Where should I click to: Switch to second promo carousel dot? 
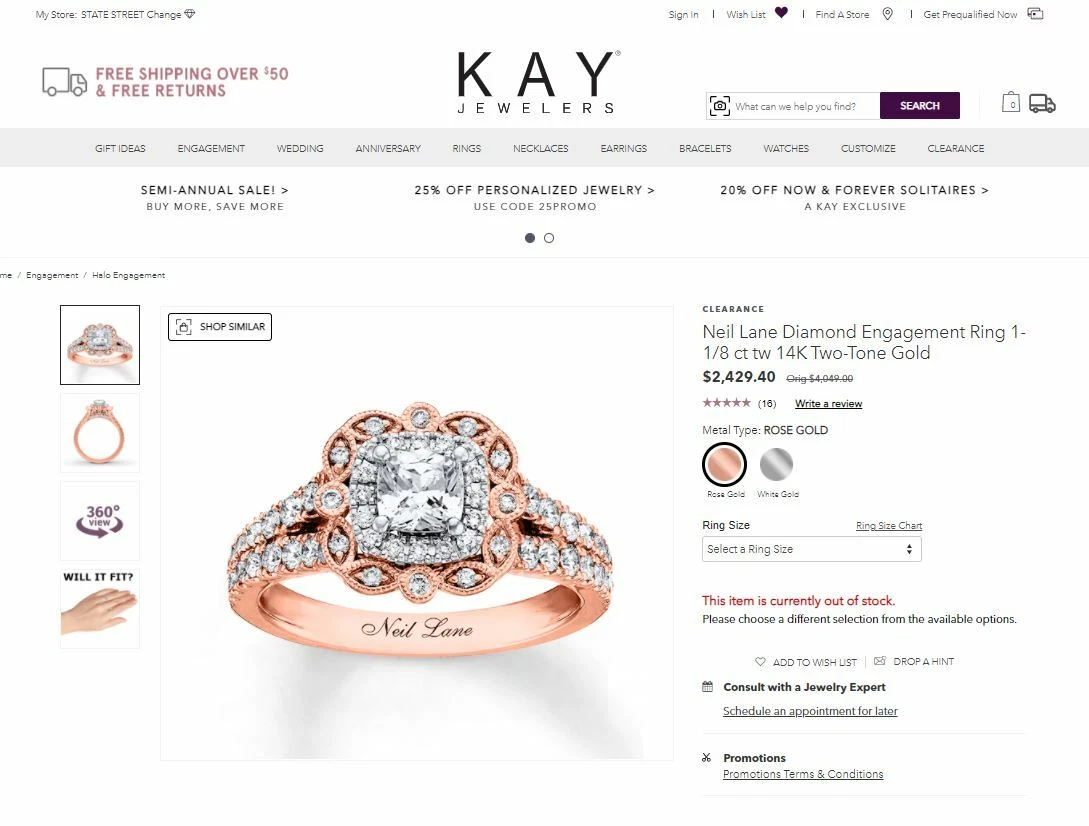(x=549, y=238)
